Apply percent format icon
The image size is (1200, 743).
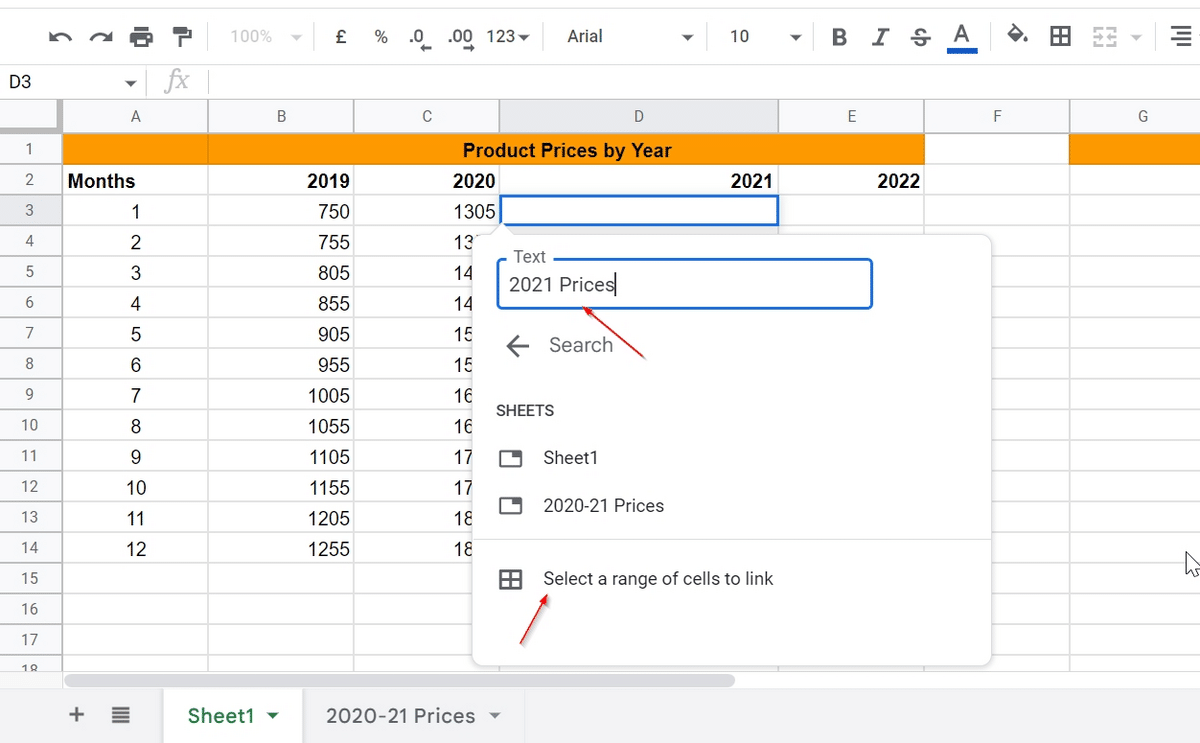[x=381, y=37]
